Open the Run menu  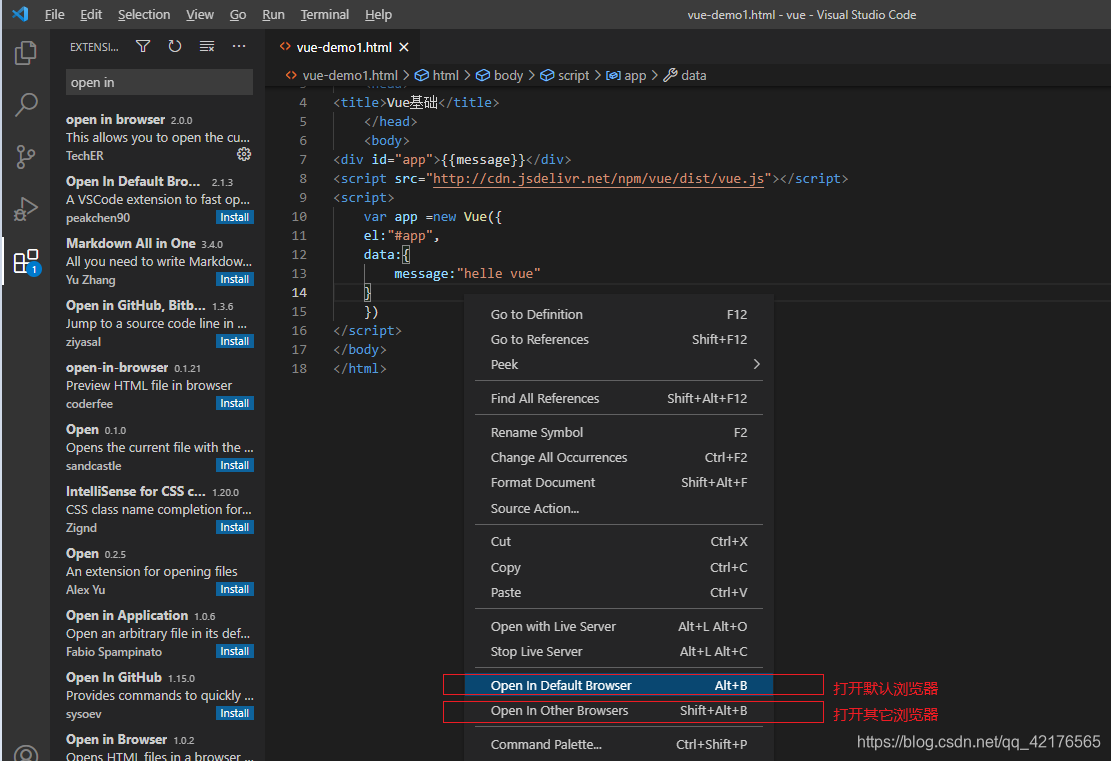273,14
